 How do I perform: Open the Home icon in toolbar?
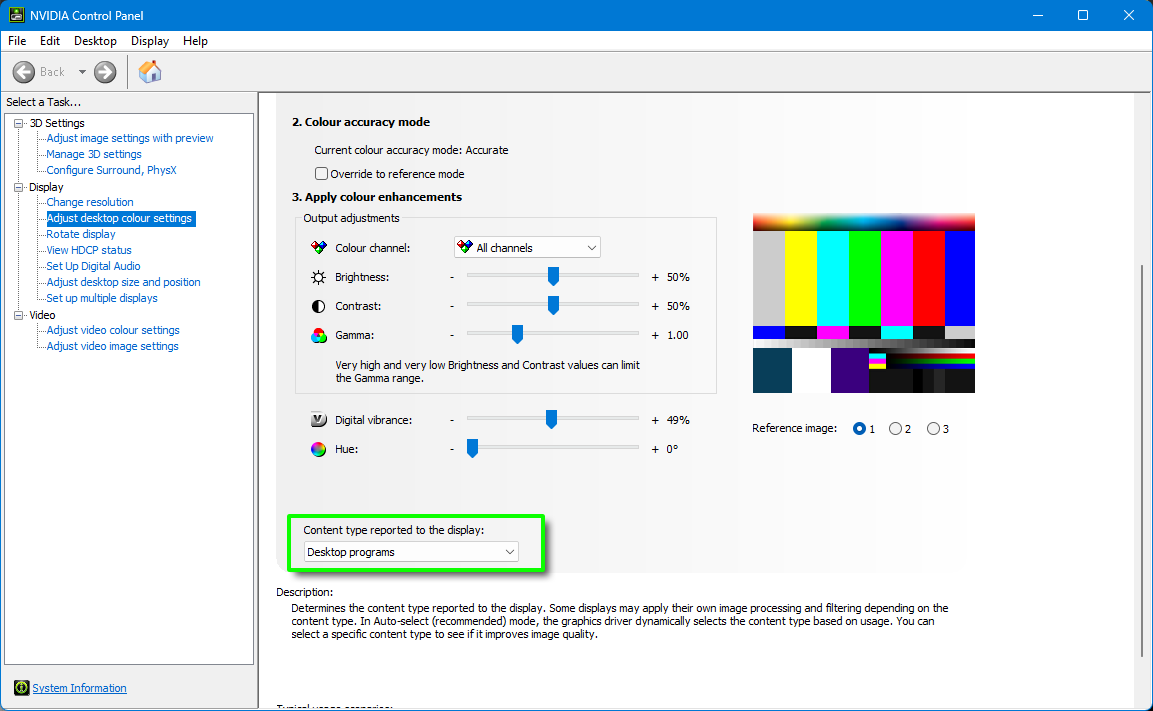coord(150,71)
